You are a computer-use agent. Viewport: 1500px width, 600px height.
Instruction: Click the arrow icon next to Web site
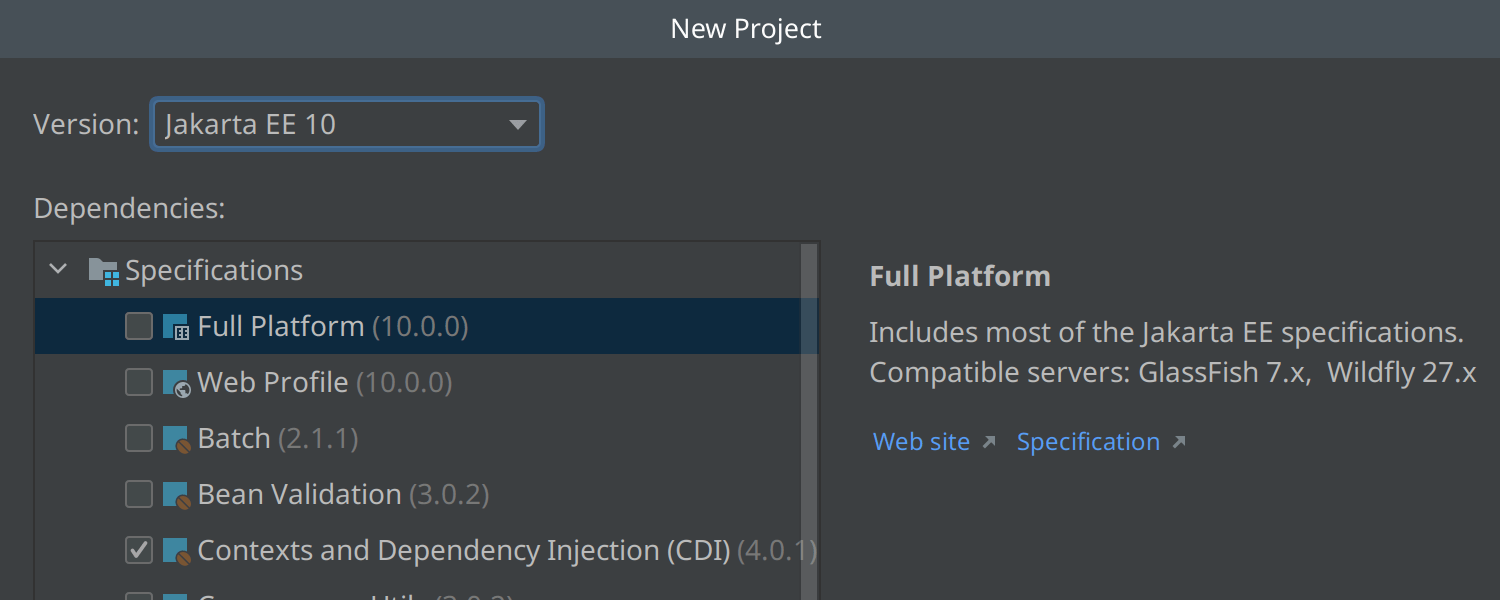pos(989,442)
